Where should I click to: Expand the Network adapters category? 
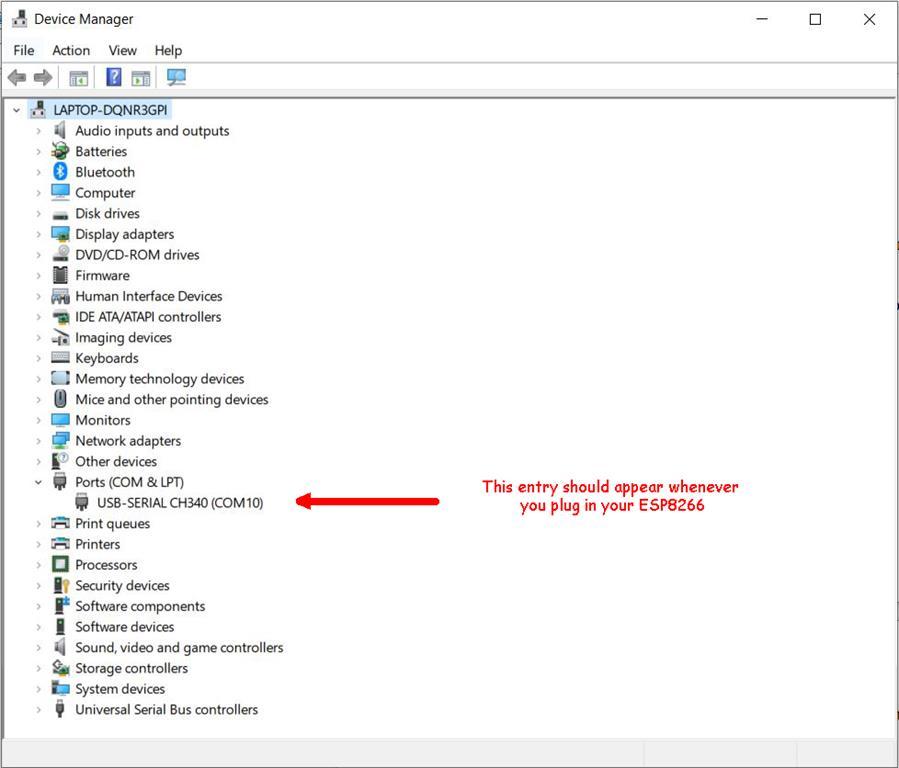(x=39, y=440)
